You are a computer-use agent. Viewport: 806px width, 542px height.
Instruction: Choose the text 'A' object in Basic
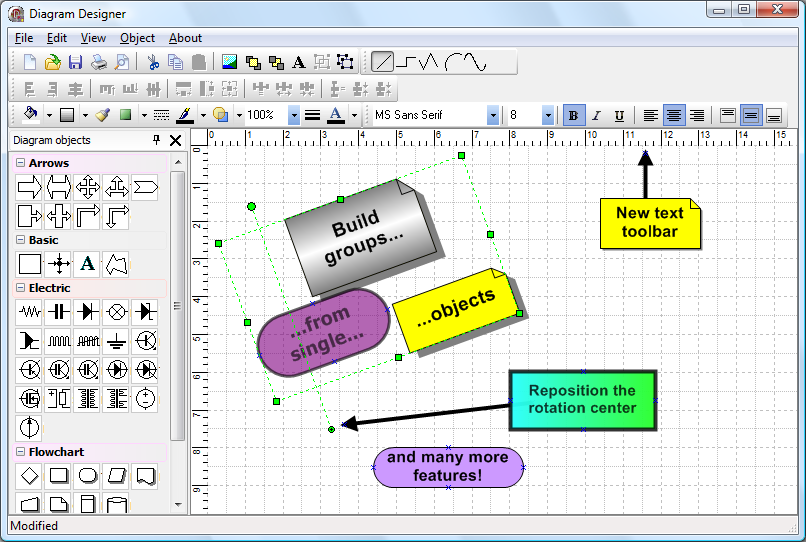pyautogui.click(x=88, y=264)
